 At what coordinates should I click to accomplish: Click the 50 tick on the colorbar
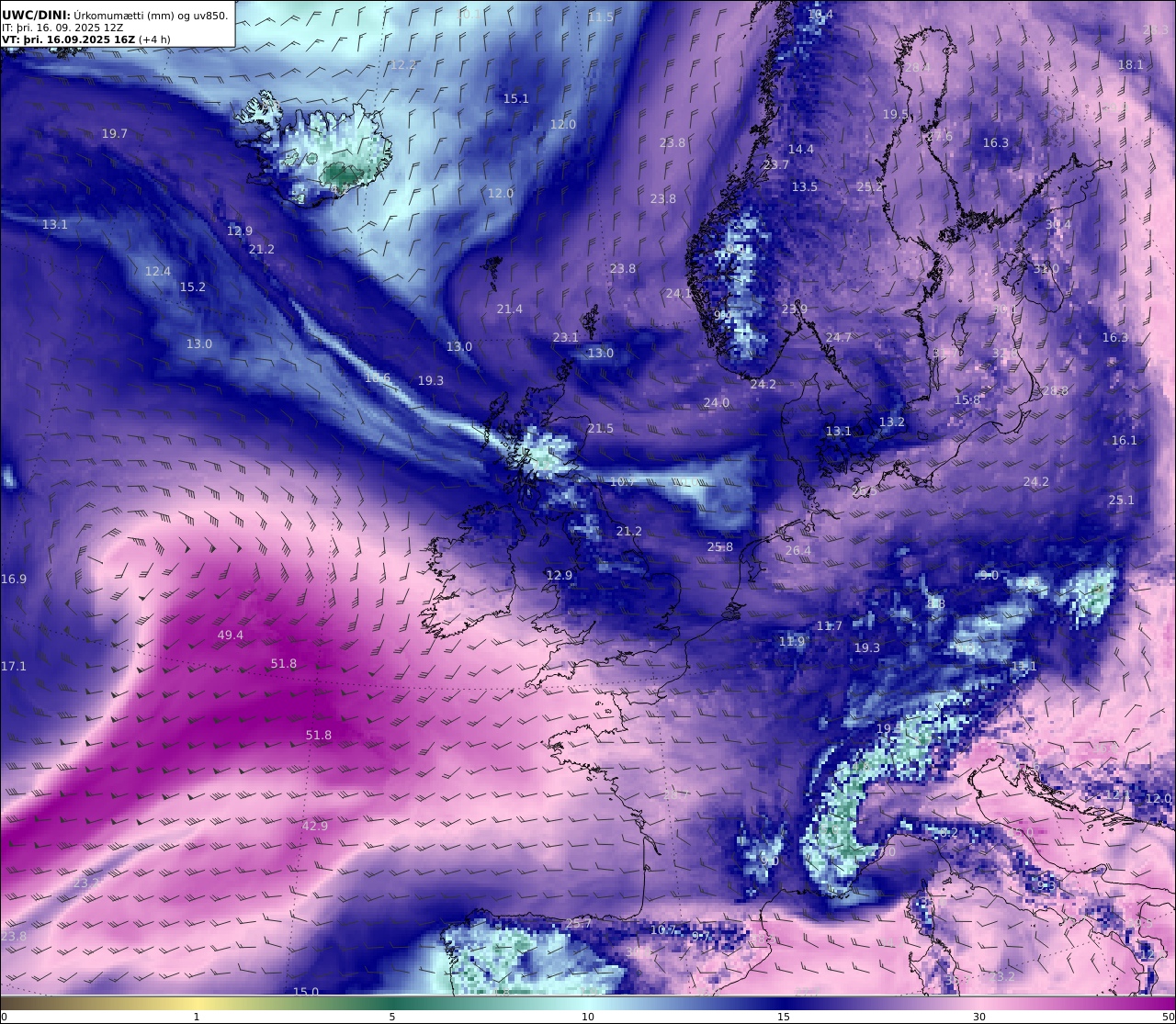(x=1169, y=1017)
